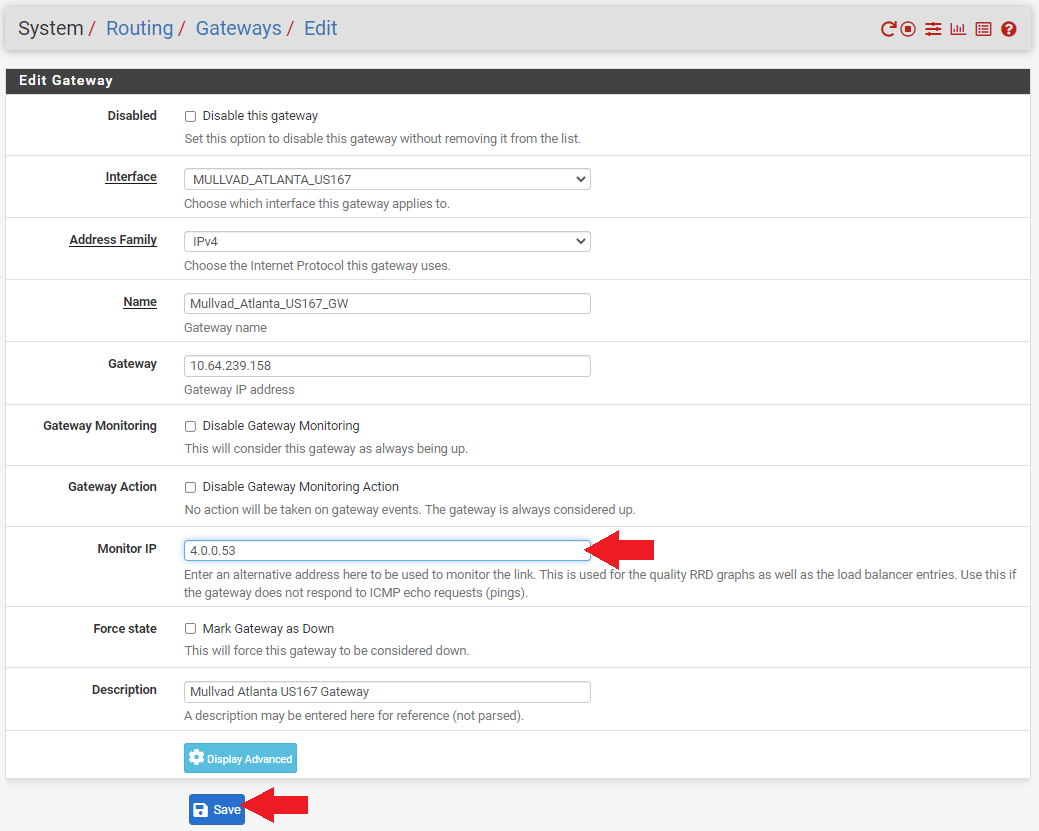Open the status graph chart icon
The height and width of the screenshot is (831, 1039).
958,28
